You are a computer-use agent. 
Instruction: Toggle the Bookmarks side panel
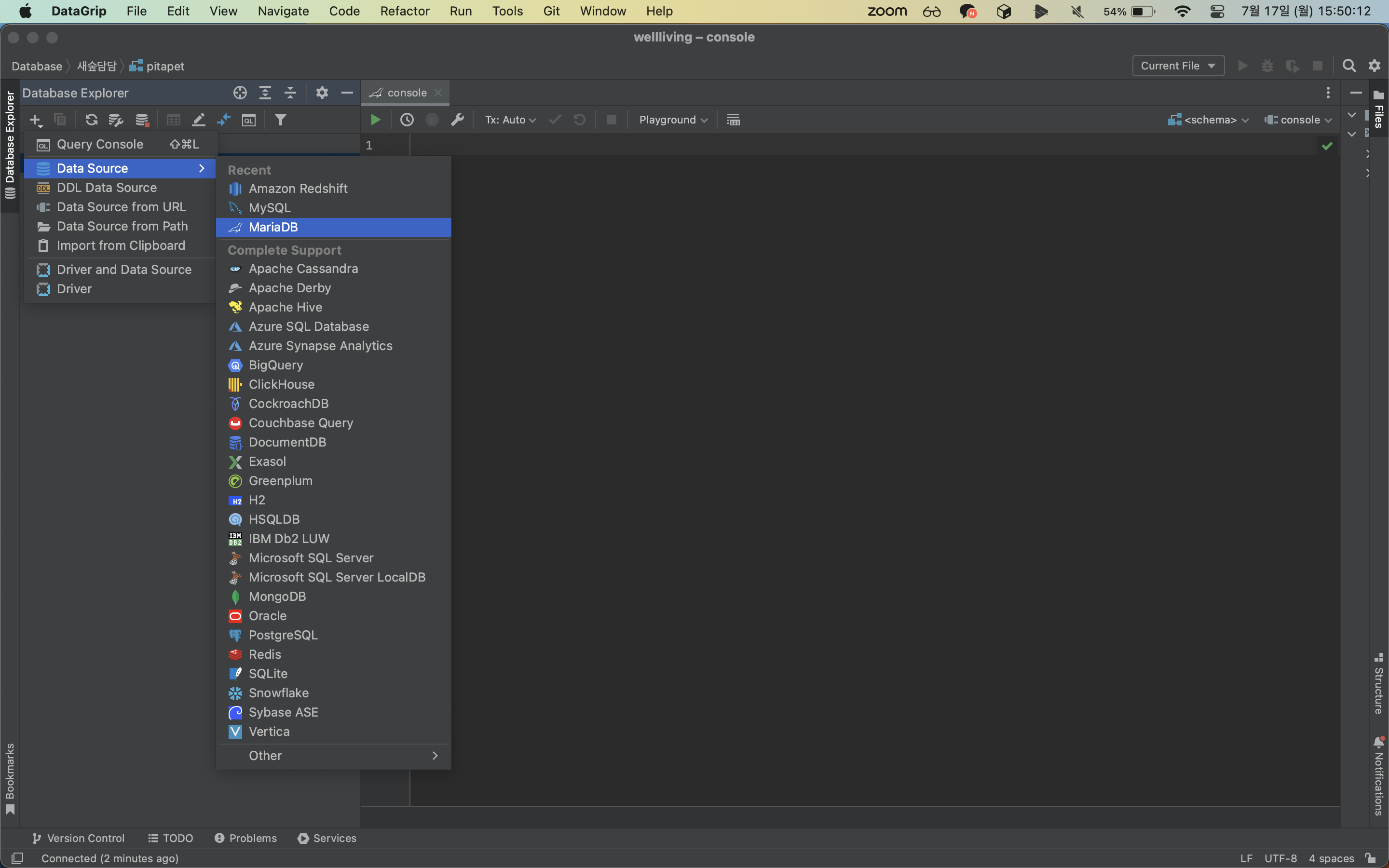click(x=10, y=778)
